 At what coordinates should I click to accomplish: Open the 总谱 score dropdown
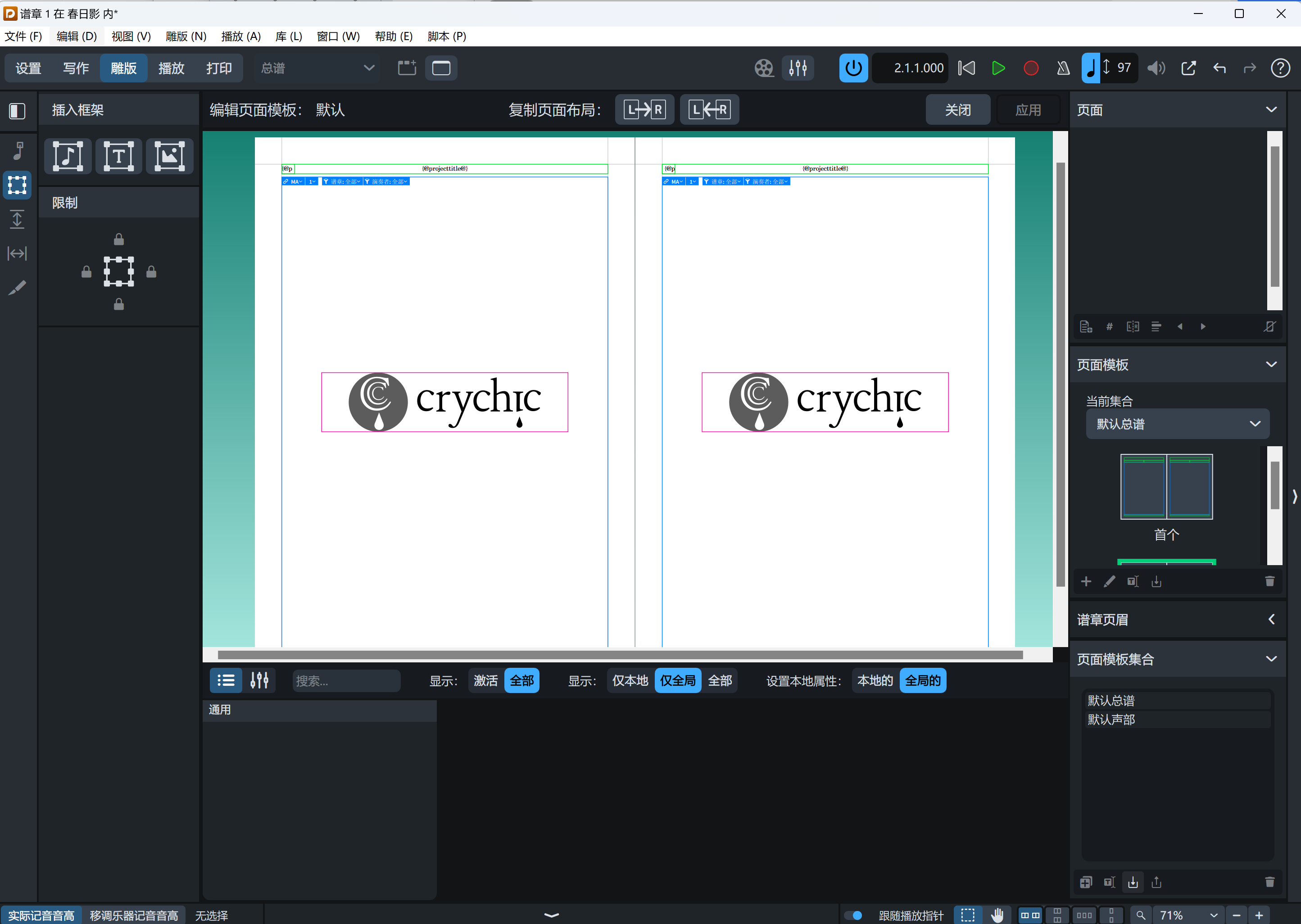tap(316, 68)
